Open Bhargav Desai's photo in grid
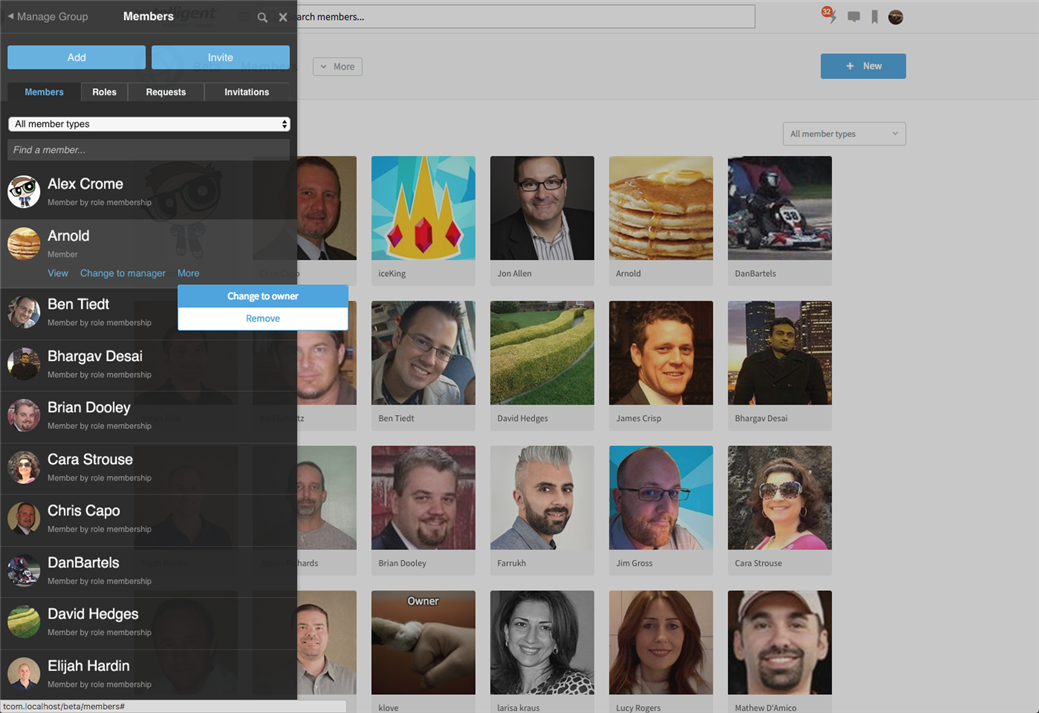Viewport: 1039px width, 713px height. 779,353
